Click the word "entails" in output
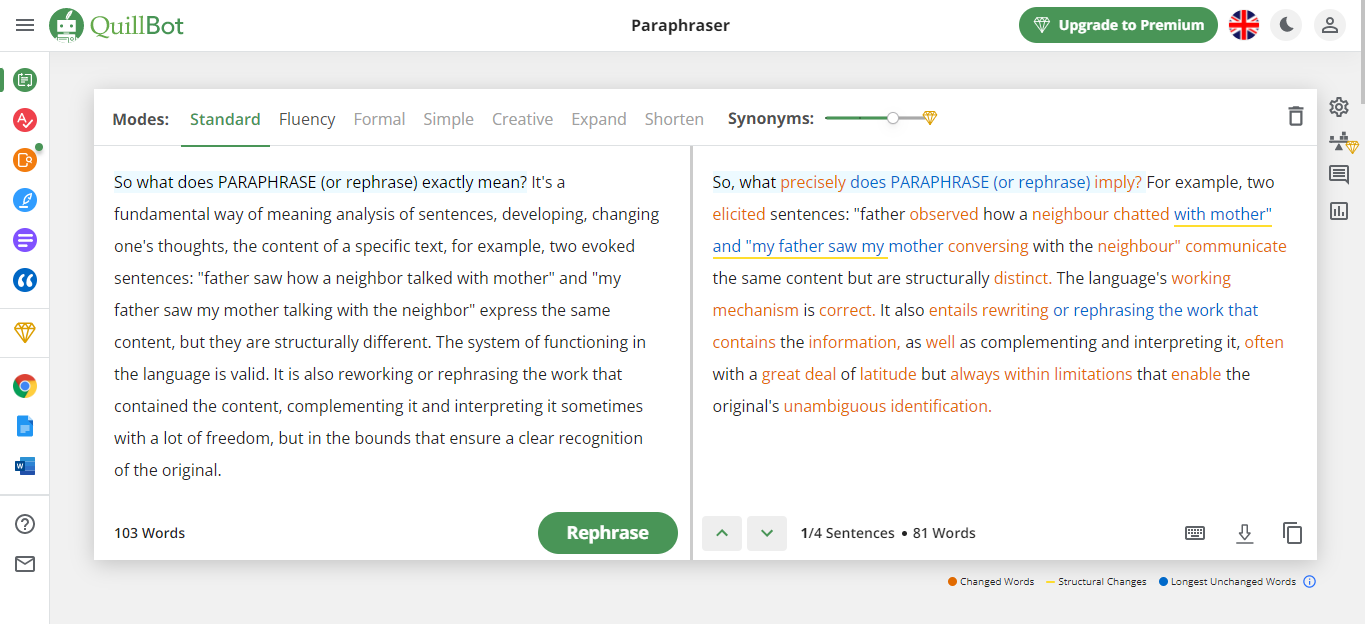The image size is (1365, 624). pyautogui.click(x=953, y=310)
